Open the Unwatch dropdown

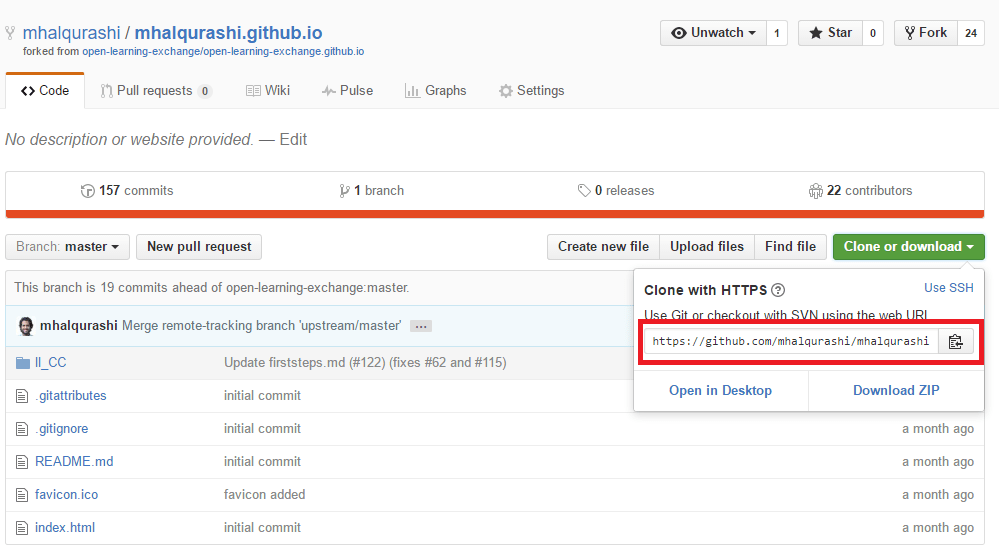(x=713, y=33)
